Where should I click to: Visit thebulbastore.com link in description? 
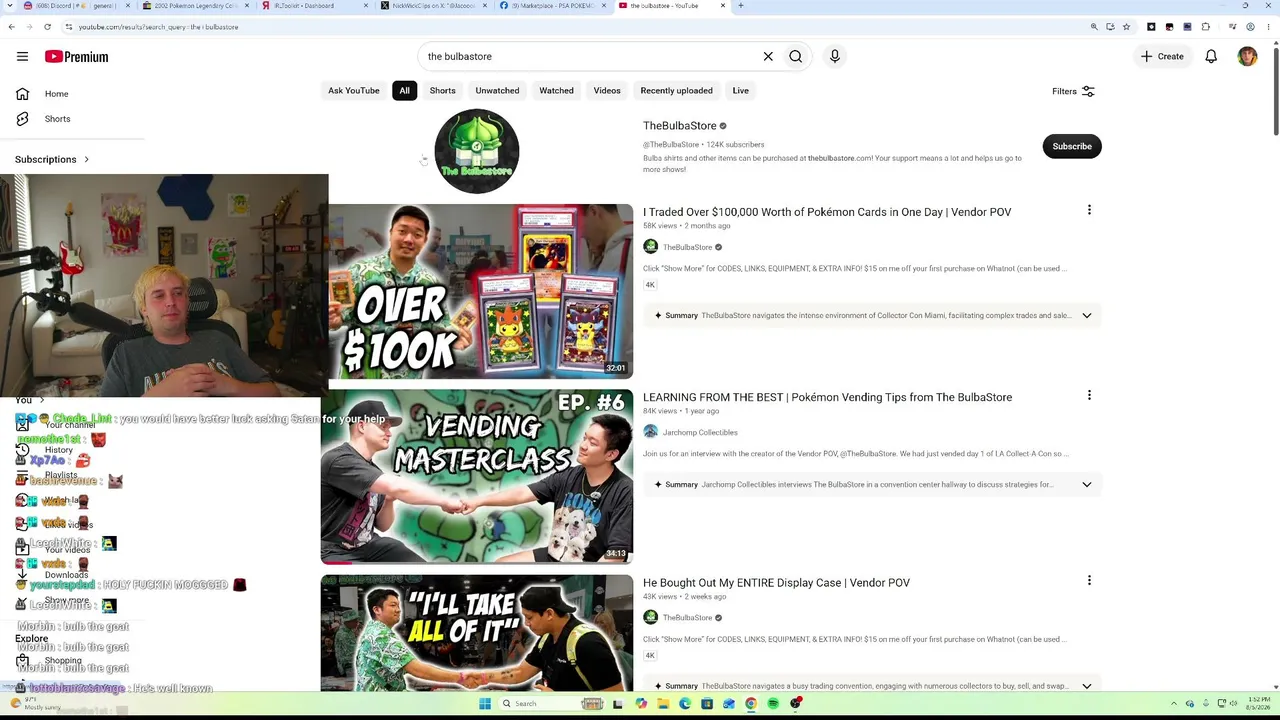tap(838, 158)
